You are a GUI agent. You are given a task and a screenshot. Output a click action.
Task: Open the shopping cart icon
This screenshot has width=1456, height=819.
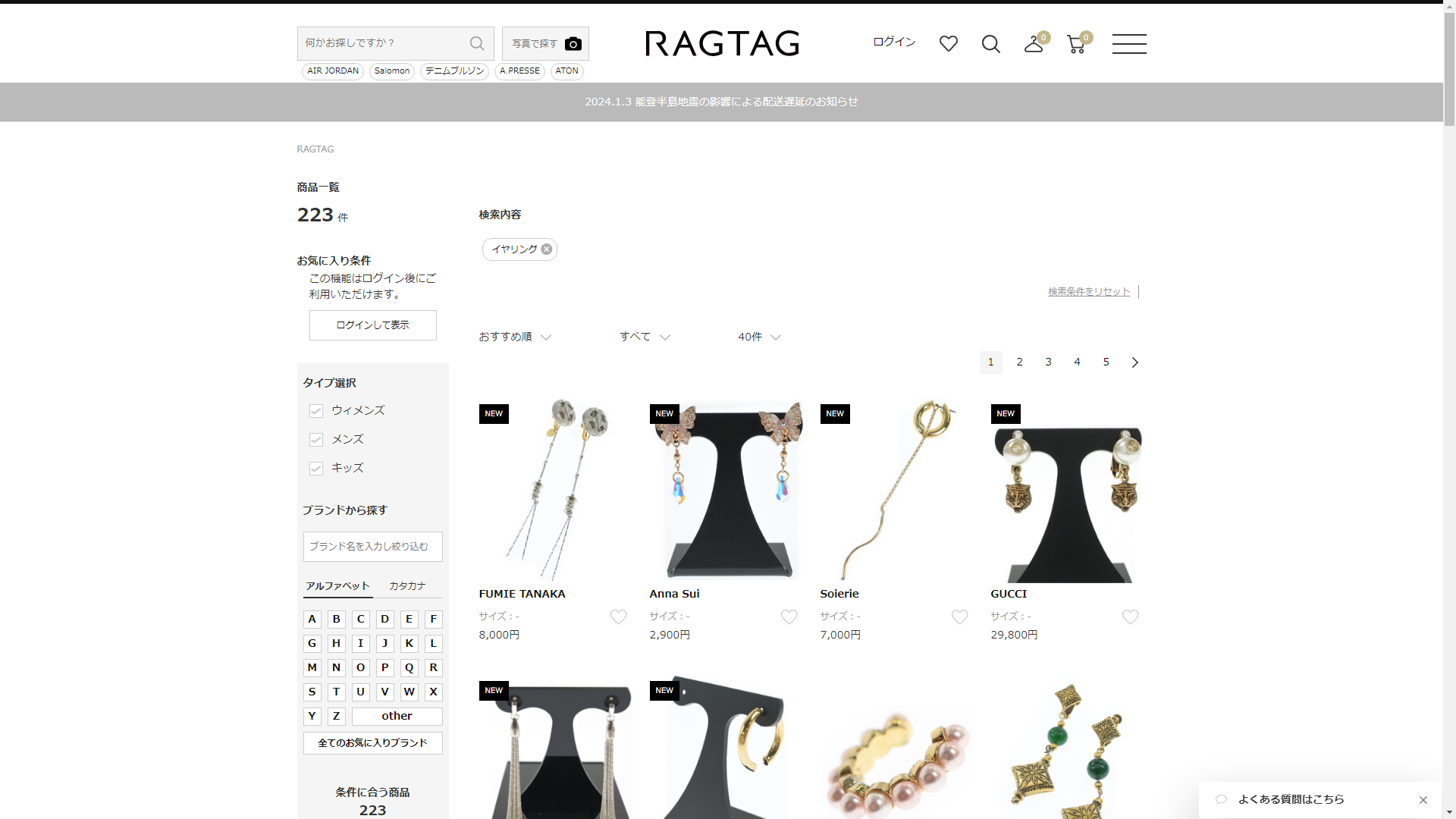(x=1075, y=44)
